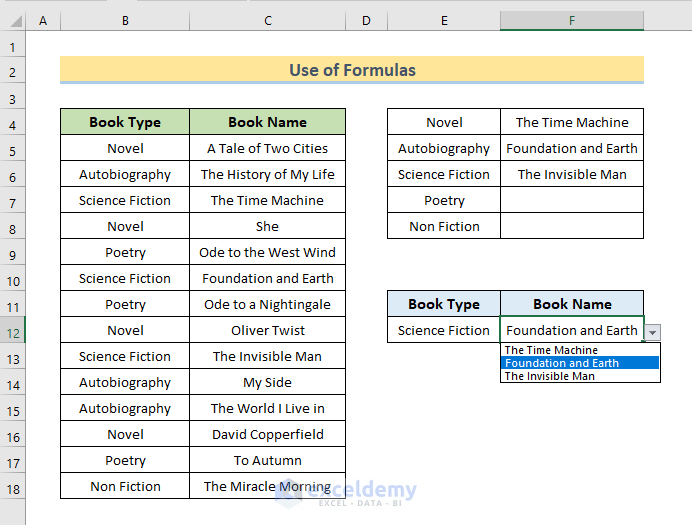The image size is (692, 525).
Task: Select column D header
Action: pyautogui.click(x=366, y=21)
